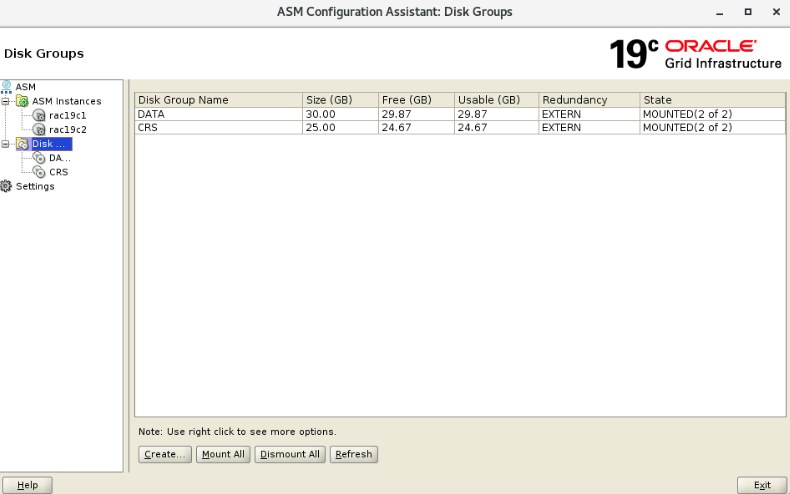Select CRS disk group name cell in table

tap(218, 128)
